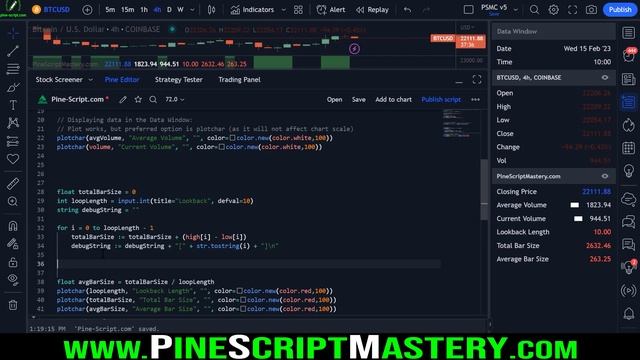Switch to the Pine Editor tab
Viewport: 640px width, 360px height.
click(122, 80)
